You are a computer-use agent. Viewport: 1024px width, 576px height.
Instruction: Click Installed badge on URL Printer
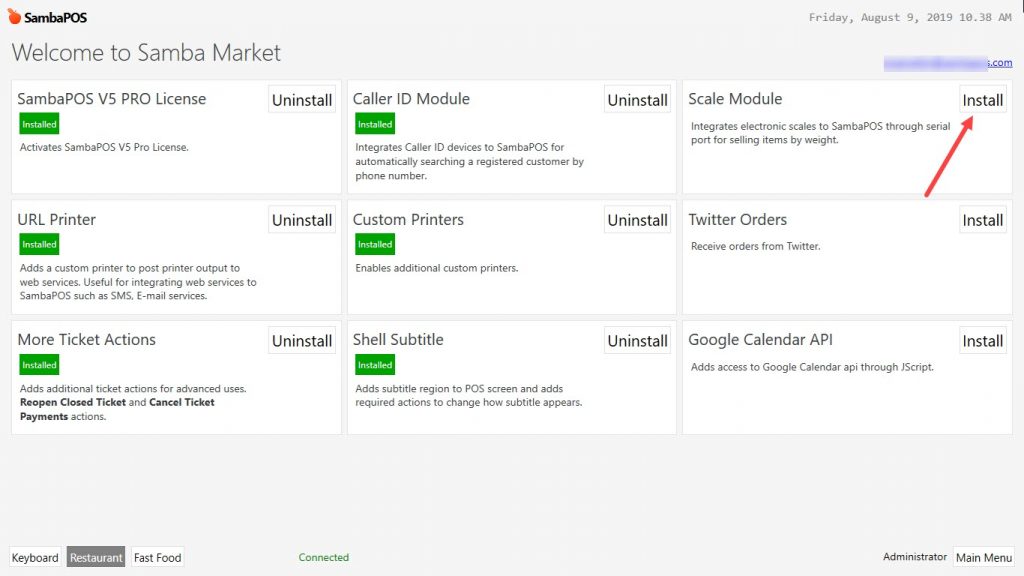coord(39,244)
